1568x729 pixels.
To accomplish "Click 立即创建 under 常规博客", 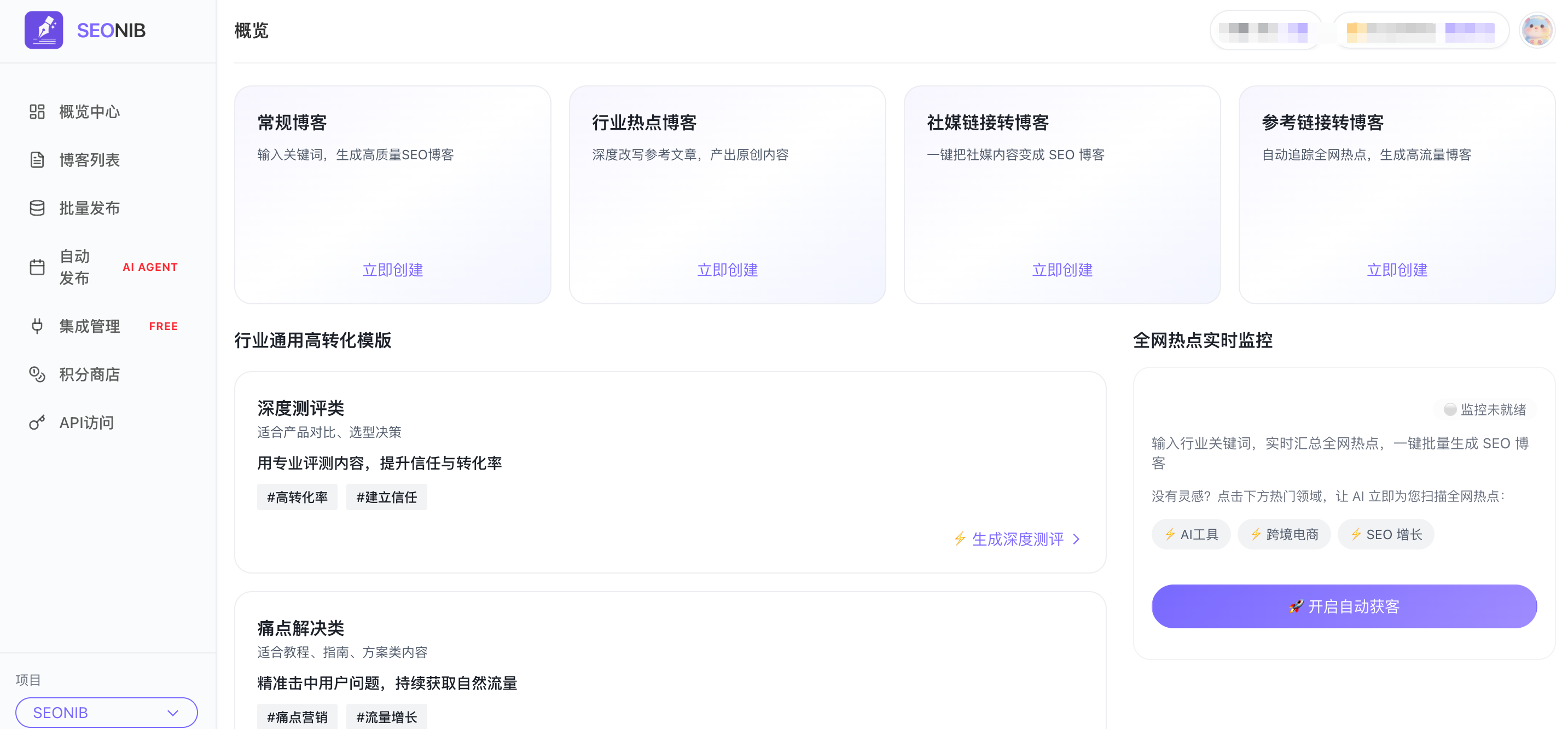I will click(393, 270).
